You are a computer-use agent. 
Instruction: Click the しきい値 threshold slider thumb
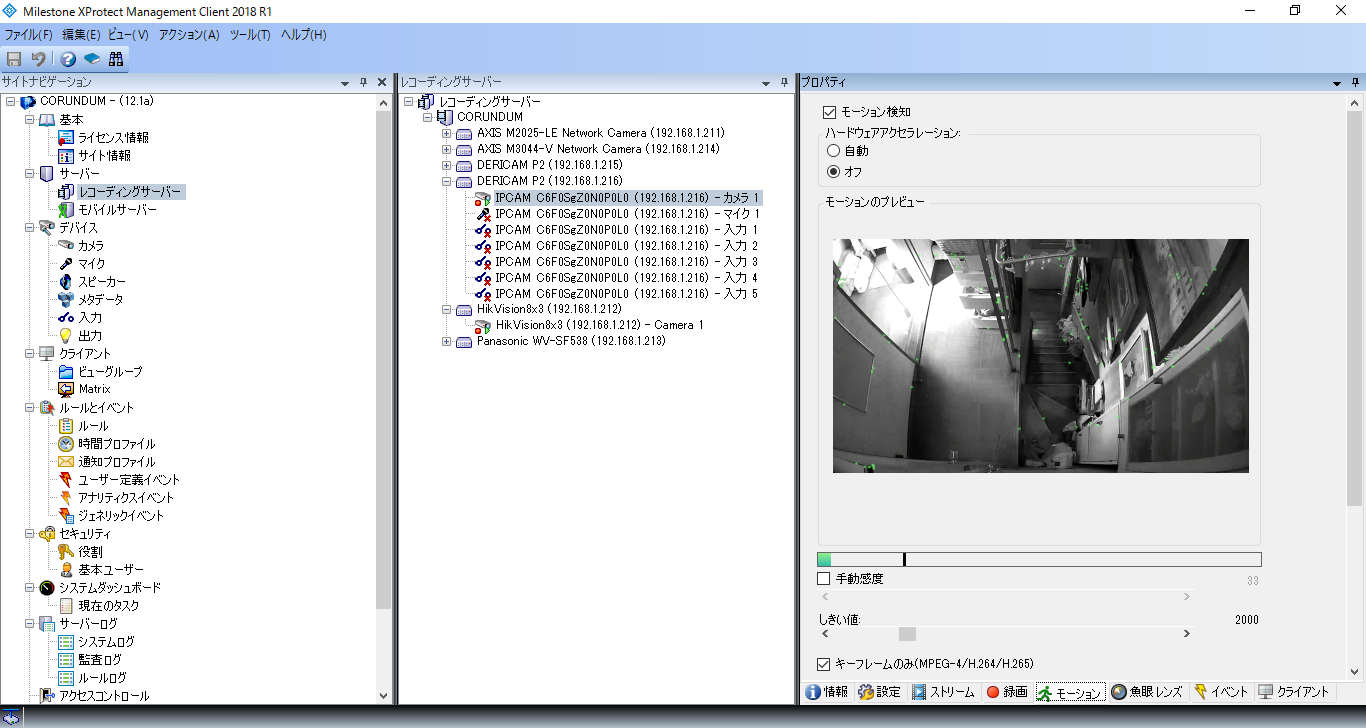[907, 634]
